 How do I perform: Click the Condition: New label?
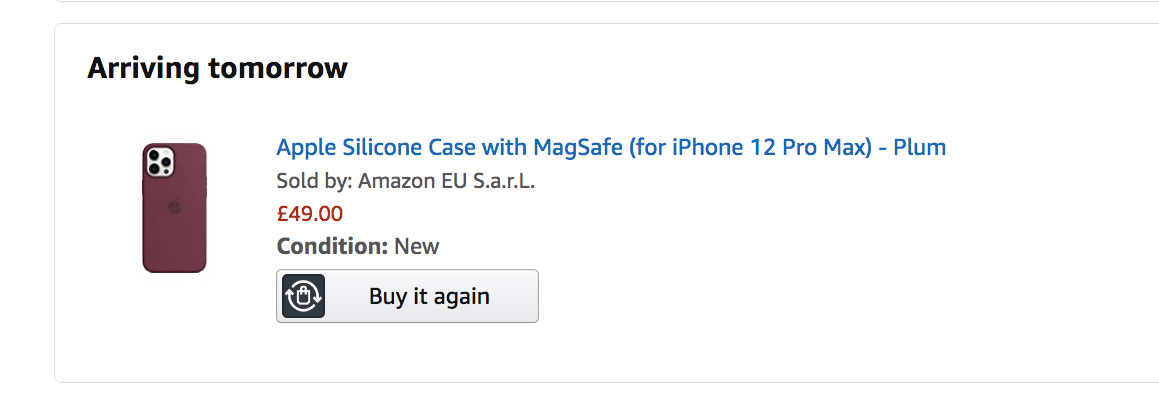pyautogui.click(x=358, y=246)
